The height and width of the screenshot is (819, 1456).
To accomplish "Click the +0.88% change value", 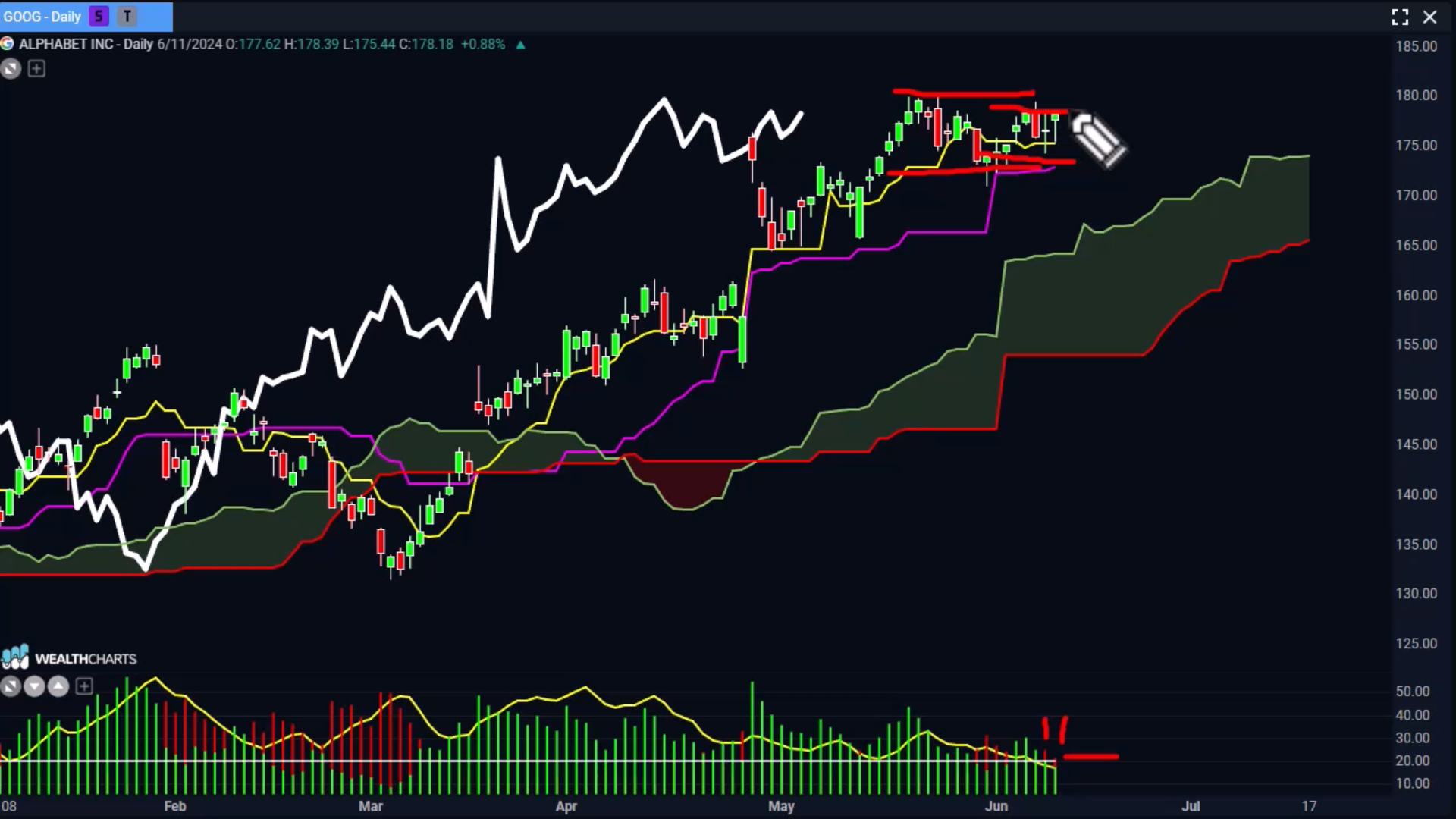I will pyautogui.click(x=483, y=44).
